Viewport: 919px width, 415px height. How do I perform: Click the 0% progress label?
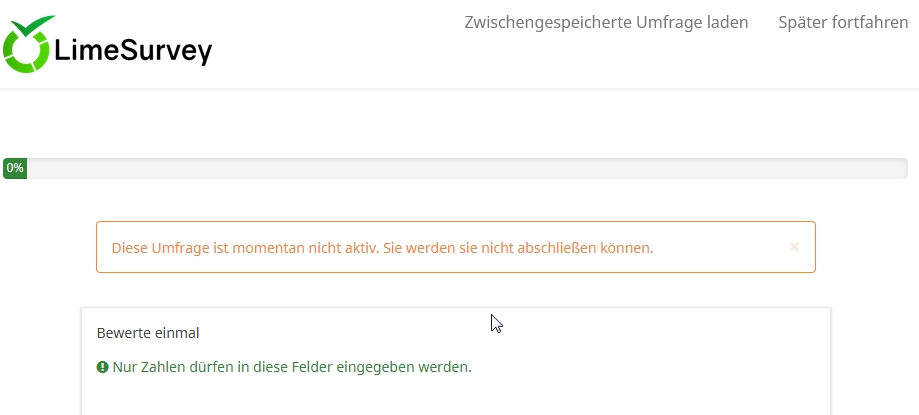[x=15, y=168]
